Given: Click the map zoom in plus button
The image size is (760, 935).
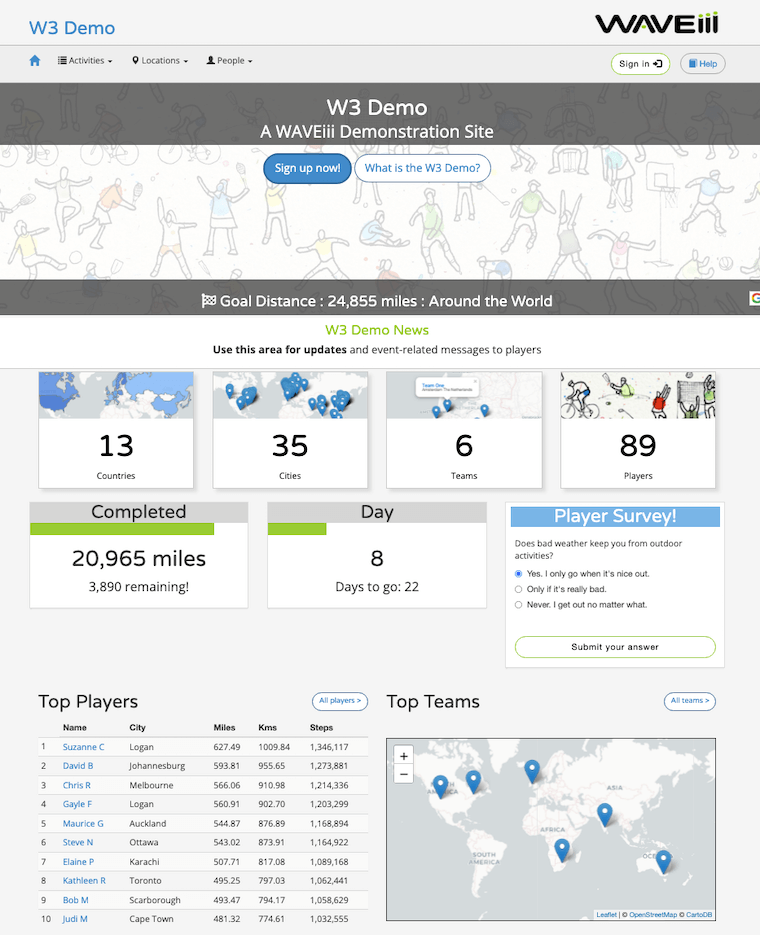Looking at the screenshot, I should pos(404,756).
